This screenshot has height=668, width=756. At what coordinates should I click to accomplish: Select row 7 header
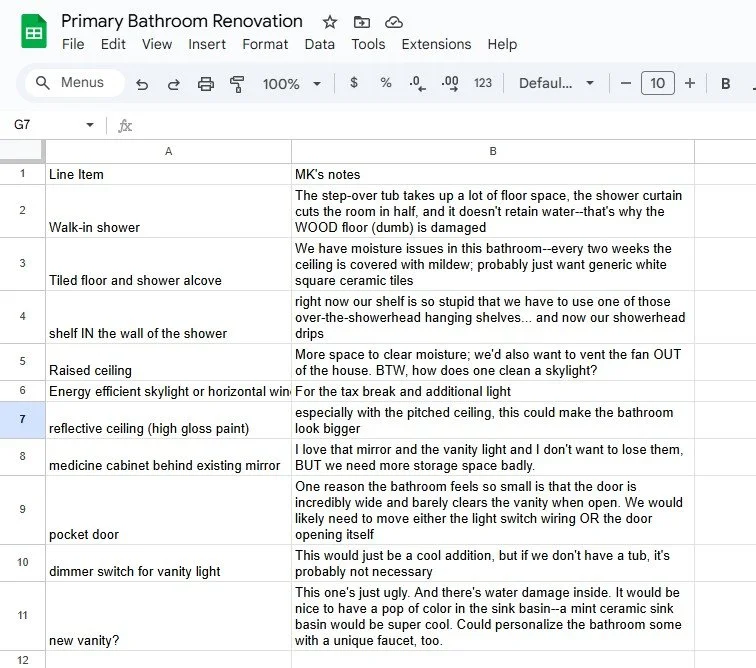tap(22, 420)
